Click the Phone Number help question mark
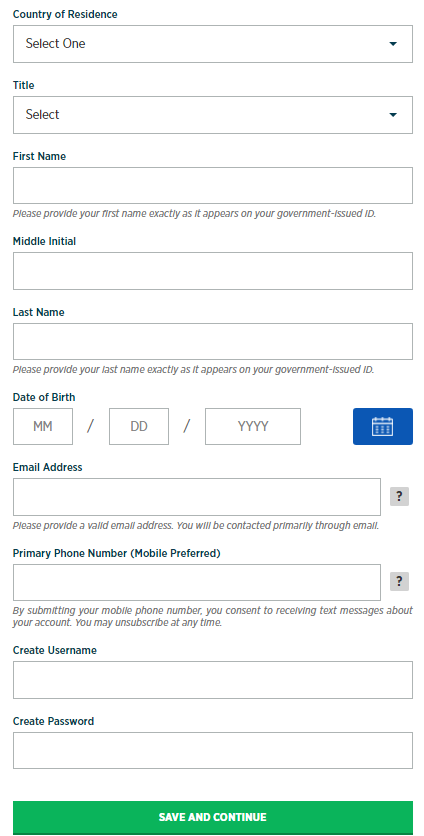Viewport: 424px width, 836px height. coord(399,581)
